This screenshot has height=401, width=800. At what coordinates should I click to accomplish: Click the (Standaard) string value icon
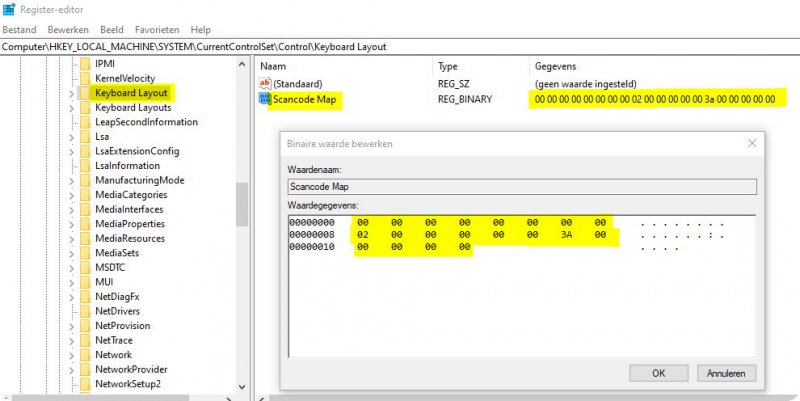tap(264, 83)
